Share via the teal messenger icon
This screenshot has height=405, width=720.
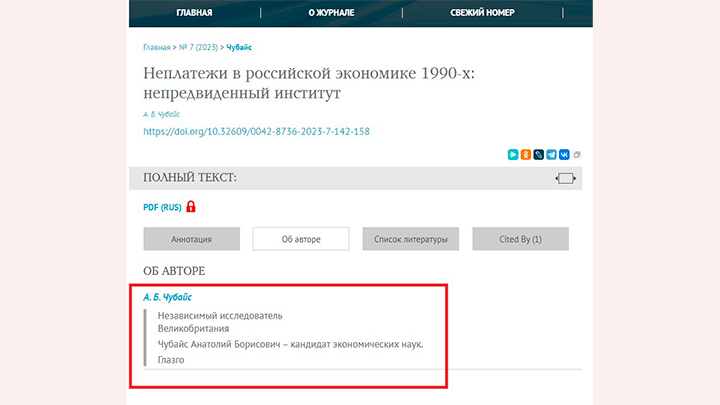point(513,155)
